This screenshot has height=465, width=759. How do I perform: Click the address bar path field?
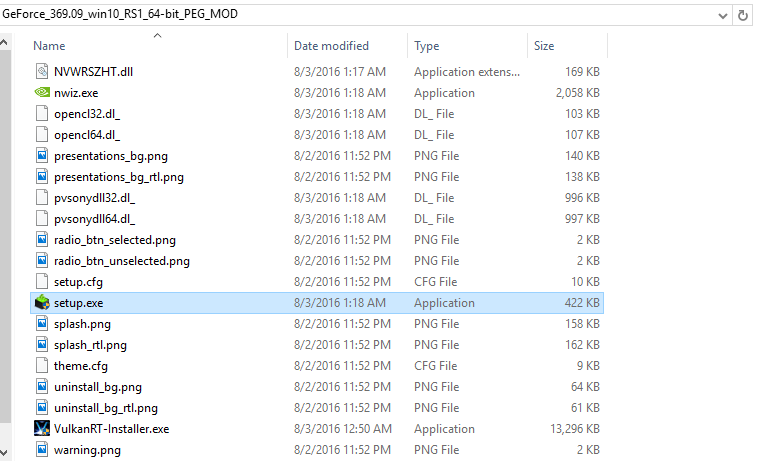pyautogui.click(x=358, y=15)
